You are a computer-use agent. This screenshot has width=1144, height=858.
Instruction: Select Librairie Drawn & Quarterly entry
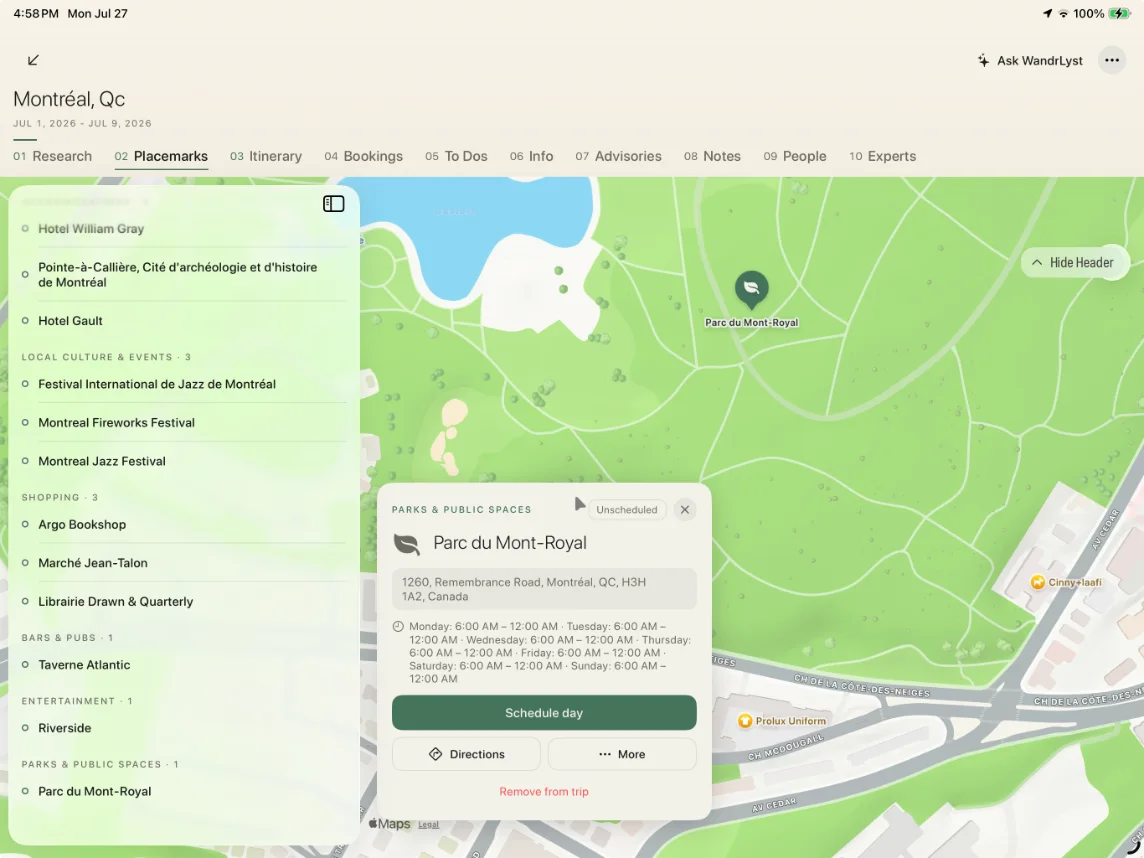184,601
